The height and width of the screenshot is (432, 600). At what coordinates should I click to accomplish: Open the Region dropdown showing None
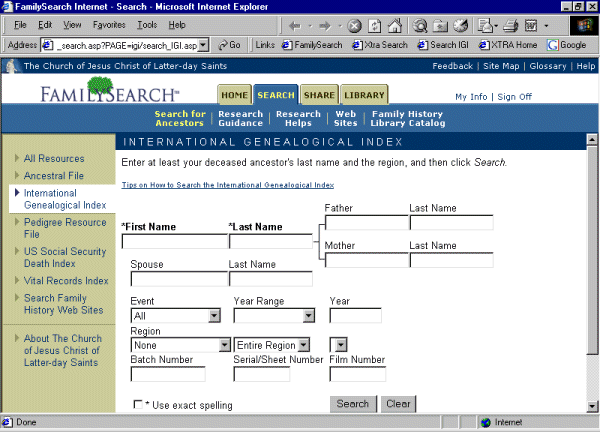click(181, 345)
